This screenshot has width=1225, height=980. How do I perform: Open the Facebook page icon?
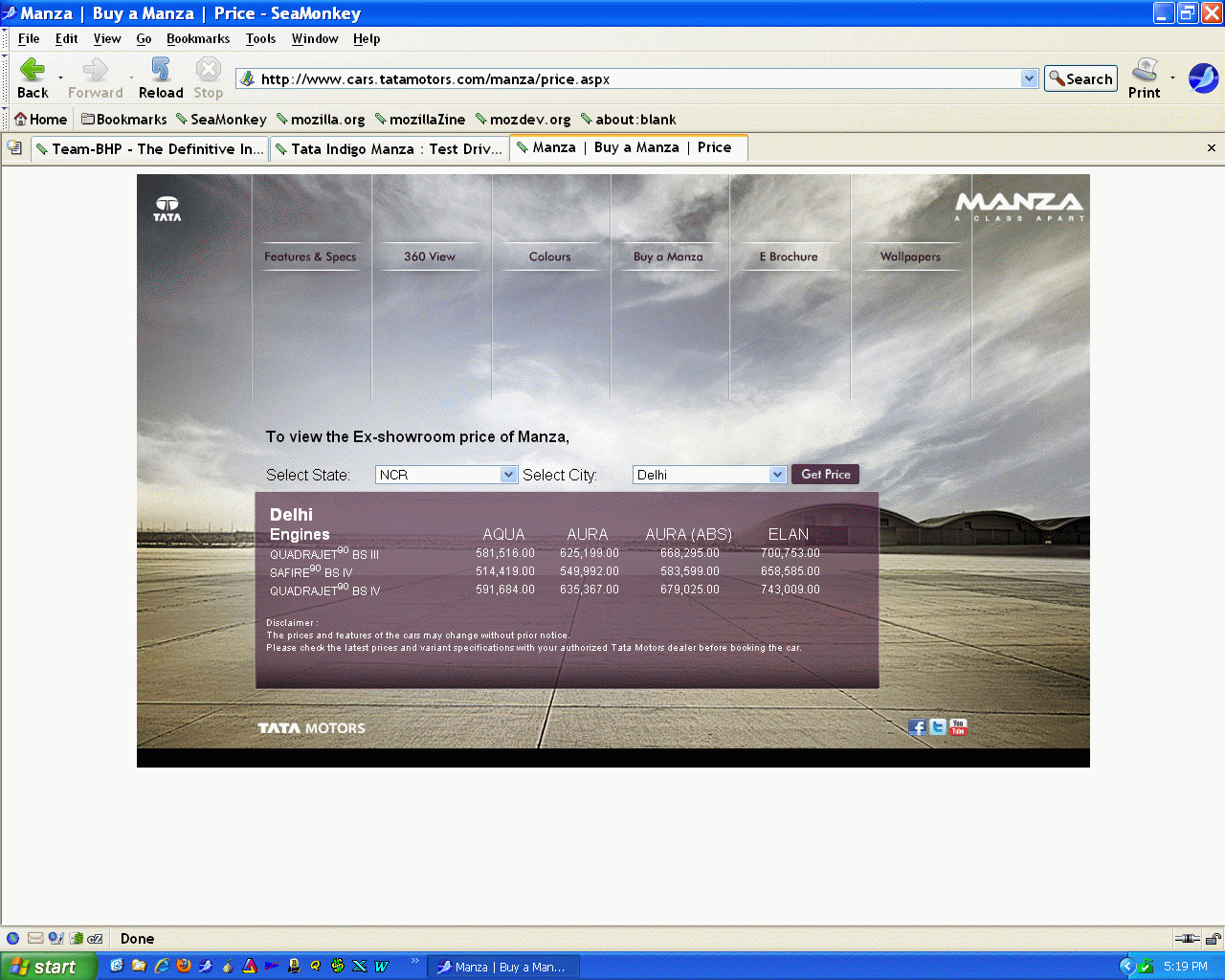pyautogui.click(x=917, y=727)
